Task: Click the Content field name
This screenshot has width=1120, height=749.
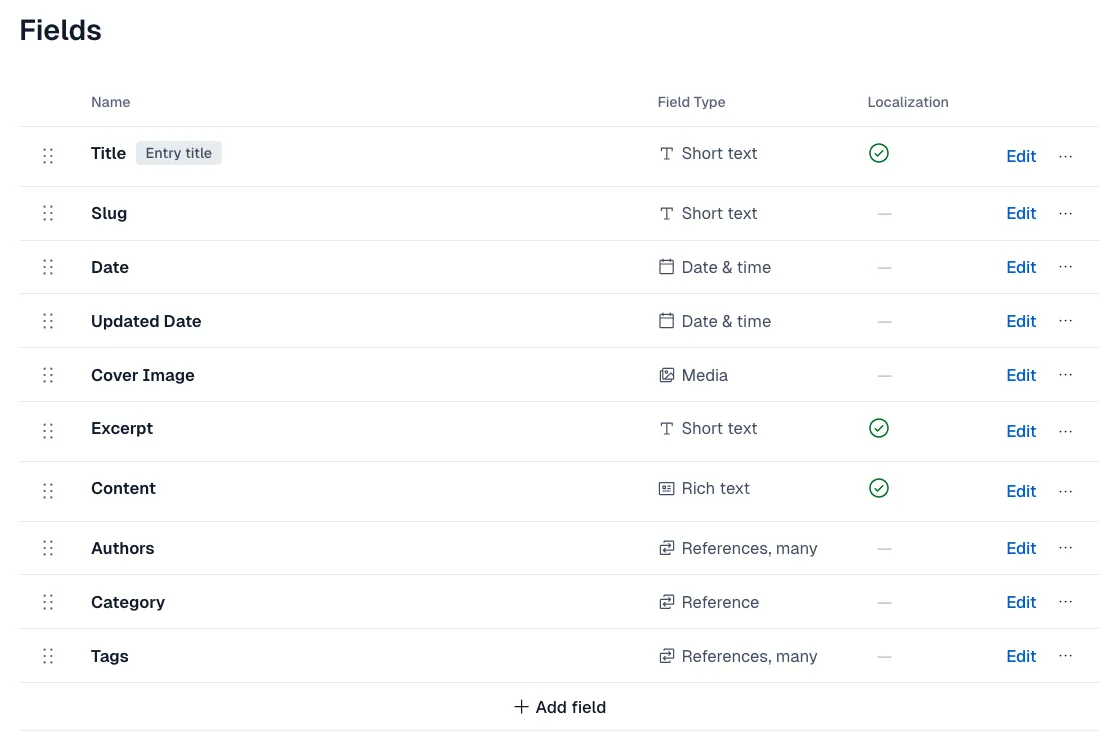Action: (x=123, y=488)
